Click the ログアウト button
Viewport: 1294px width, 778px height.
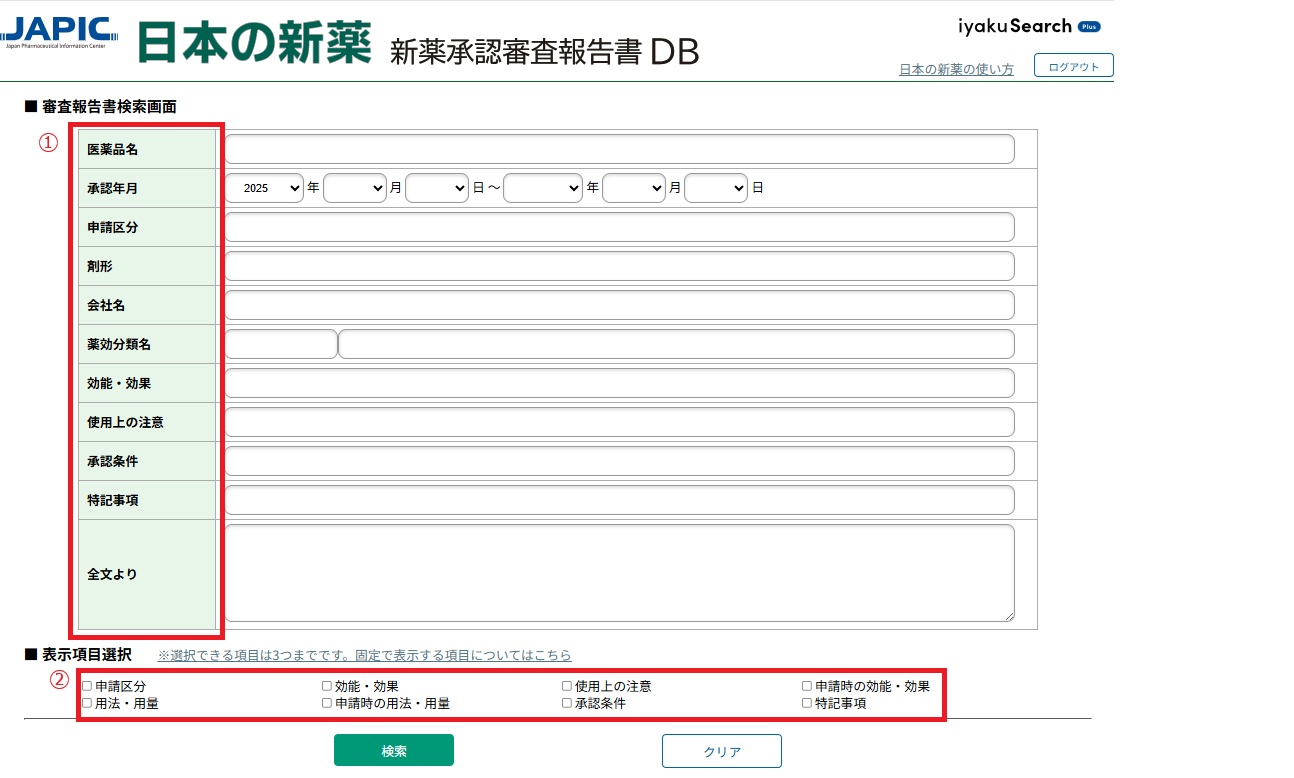(x=1074, y=66)
